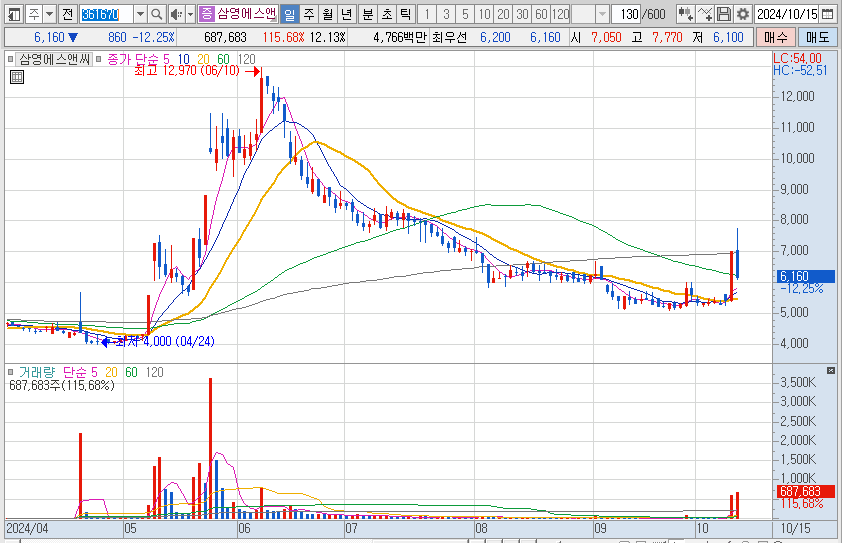Switch to 틱 tick chart
The height and width of the screenshot is (543, 842).
click(x=405, y=14)
